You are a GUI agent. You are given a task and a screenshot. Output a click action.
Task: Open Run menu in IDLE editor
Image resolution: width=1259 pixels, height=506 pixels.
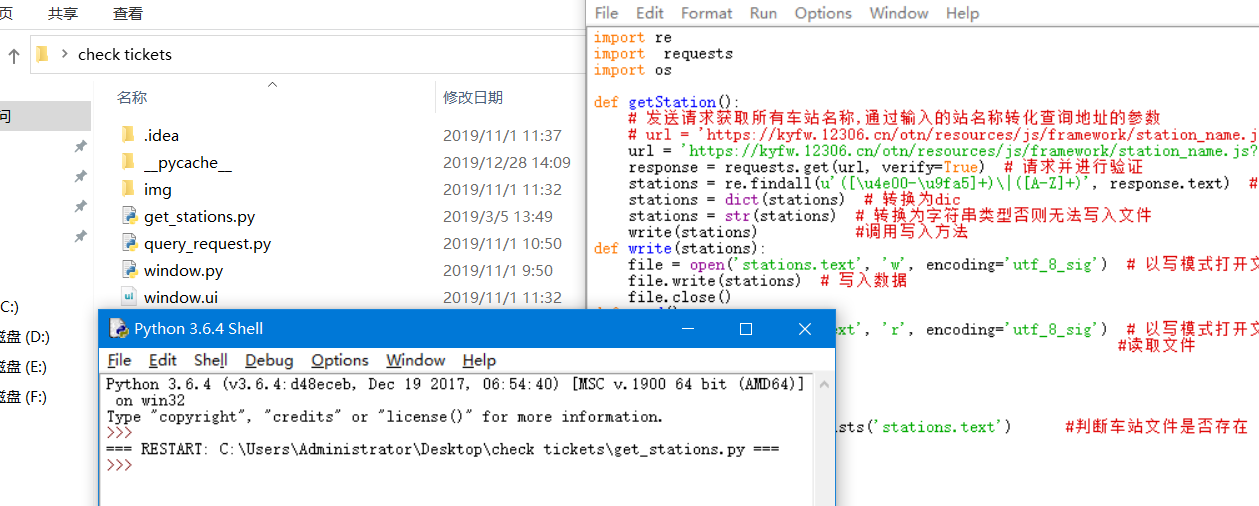(763, 13)
